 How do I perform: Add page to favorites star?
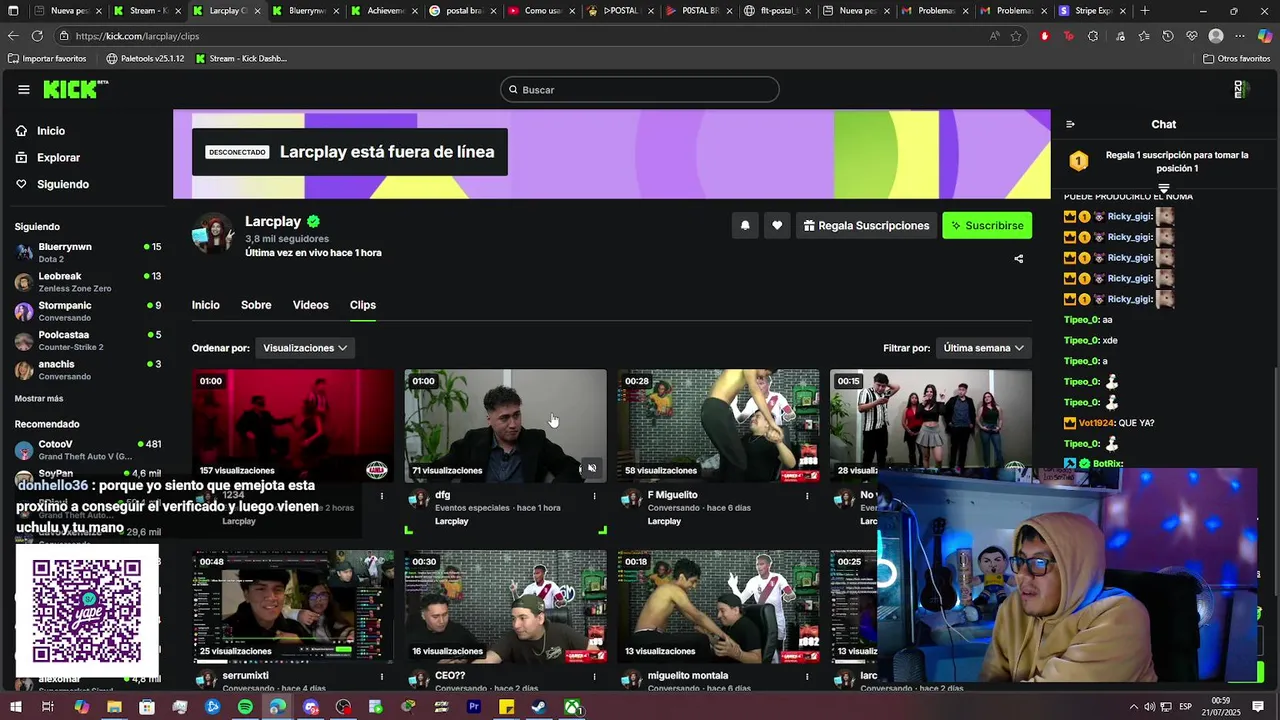click(1016, 36)
